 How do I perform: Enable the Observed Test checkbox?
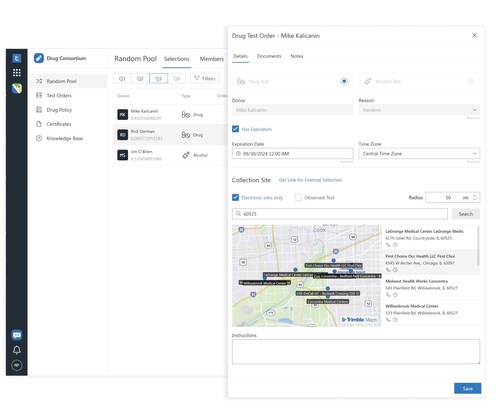click(298, 197)
